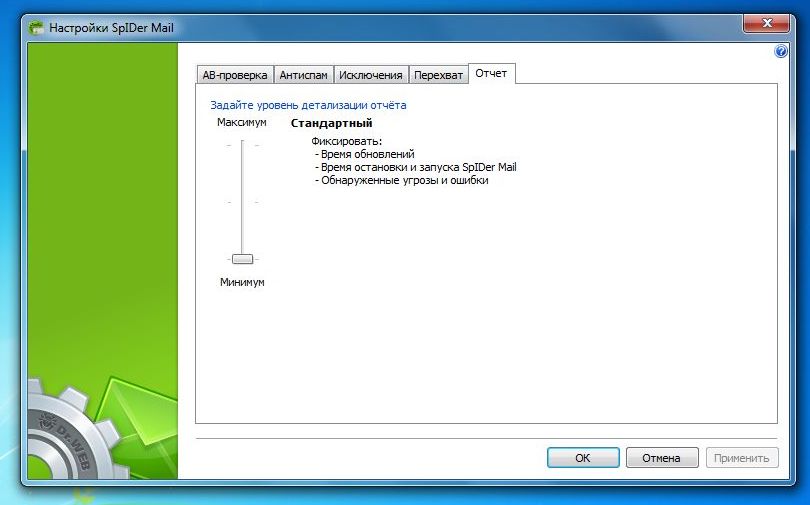Click the bold Стандартный level heading
The image size is (810, 505).
(x=332, y=123)
